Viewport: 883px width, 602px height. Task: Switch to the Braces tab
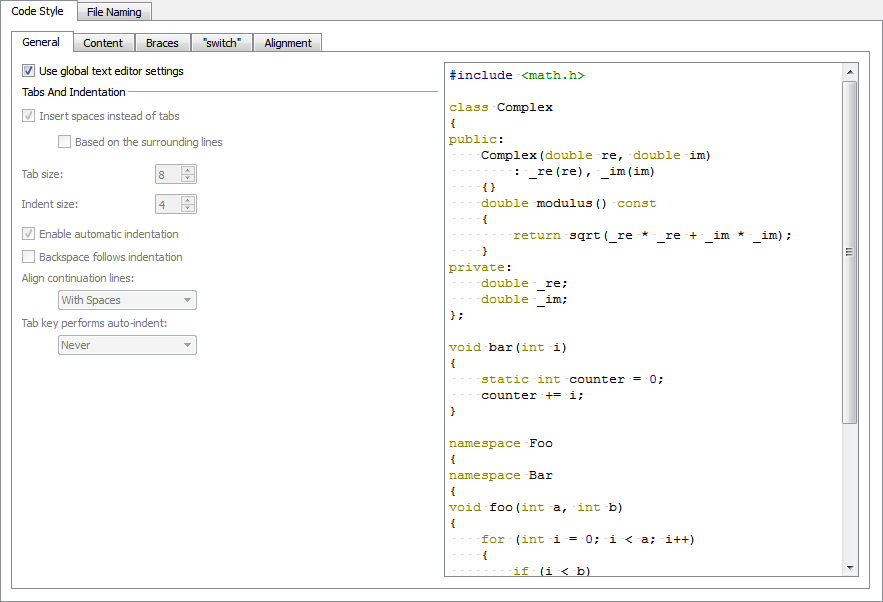162,43
